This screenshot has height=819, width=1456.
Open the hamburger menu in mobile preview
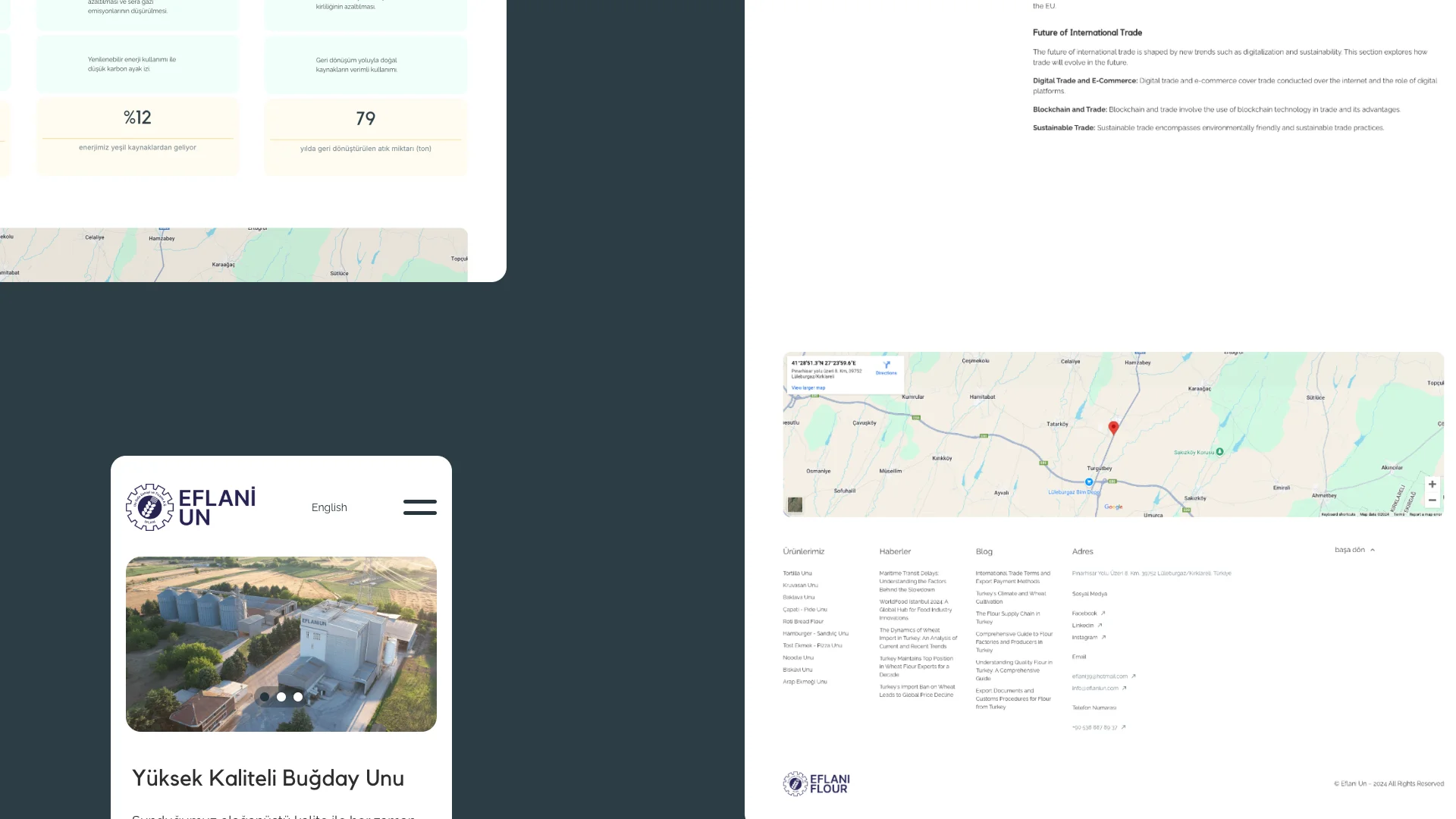point(419,507)
